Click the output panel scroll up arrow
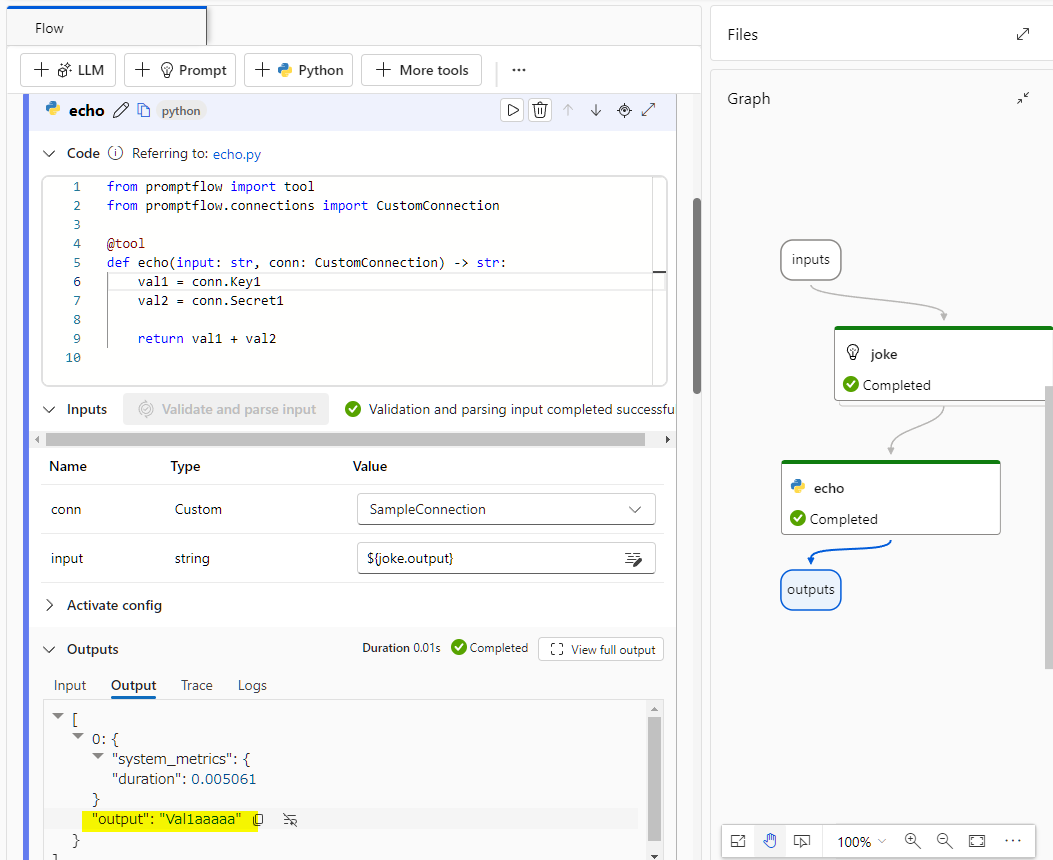Viewport: 1053px width, 860px height. point(655,709)
